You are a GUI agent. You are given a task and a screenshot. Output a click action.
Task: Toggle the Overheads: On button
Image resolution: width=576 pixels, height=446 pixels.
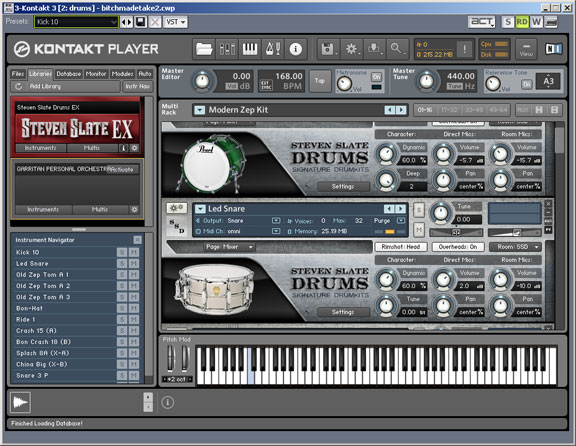pyautogui.click(x=458, y=247)
